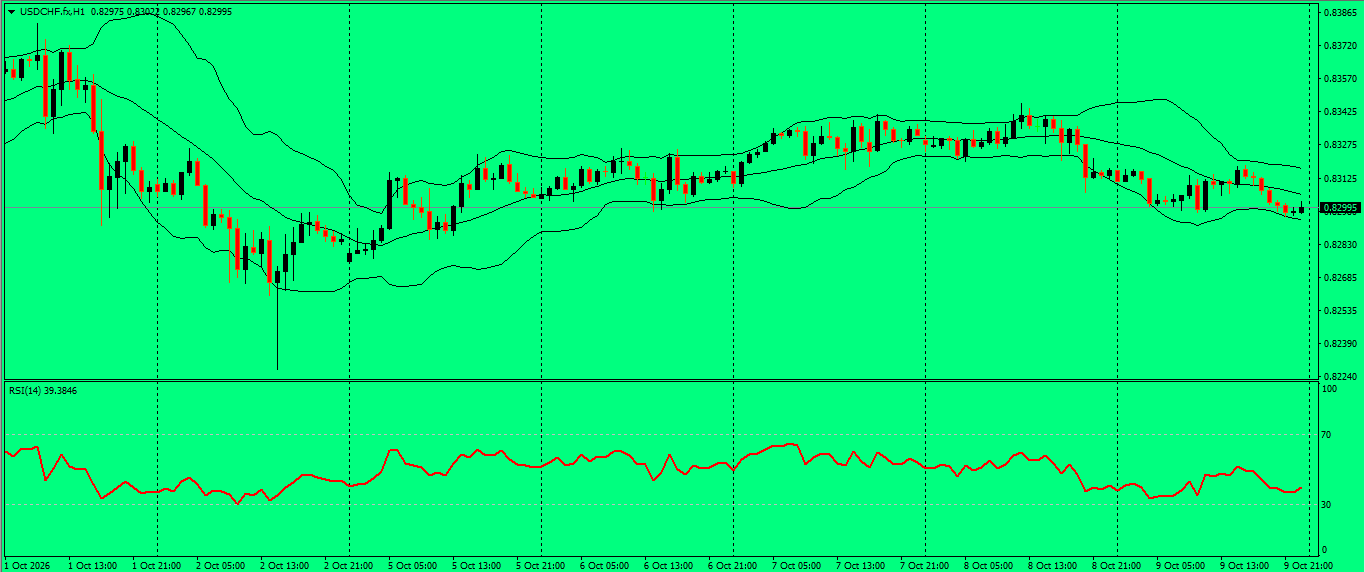The height and width of the screenshot is (572, 1365).
Task: Click the 0.83865 price axis label
Action: (1339, 13)
